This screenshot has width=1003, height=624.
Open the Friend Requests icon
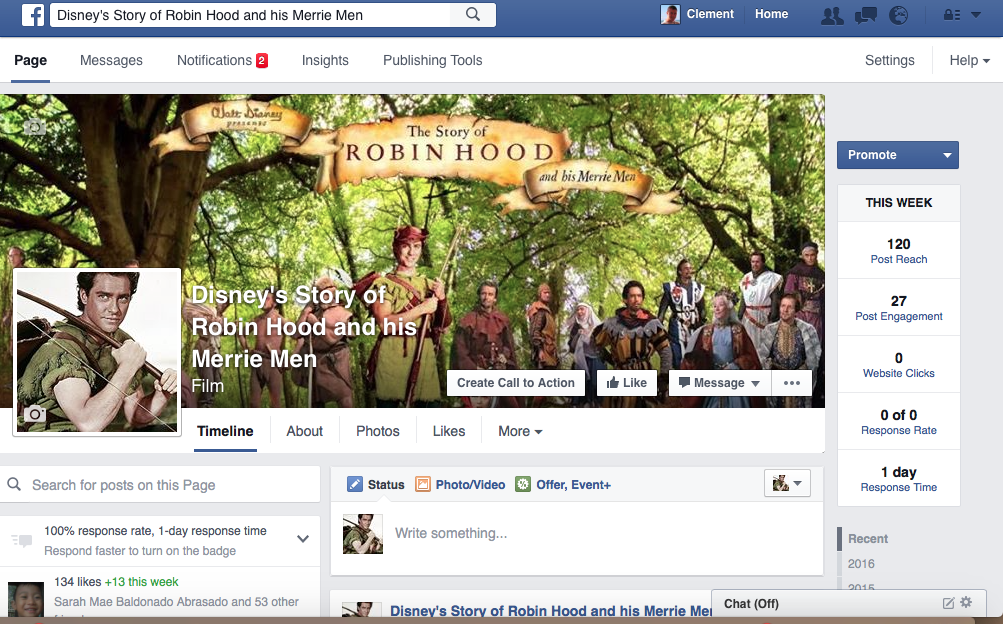832,15
